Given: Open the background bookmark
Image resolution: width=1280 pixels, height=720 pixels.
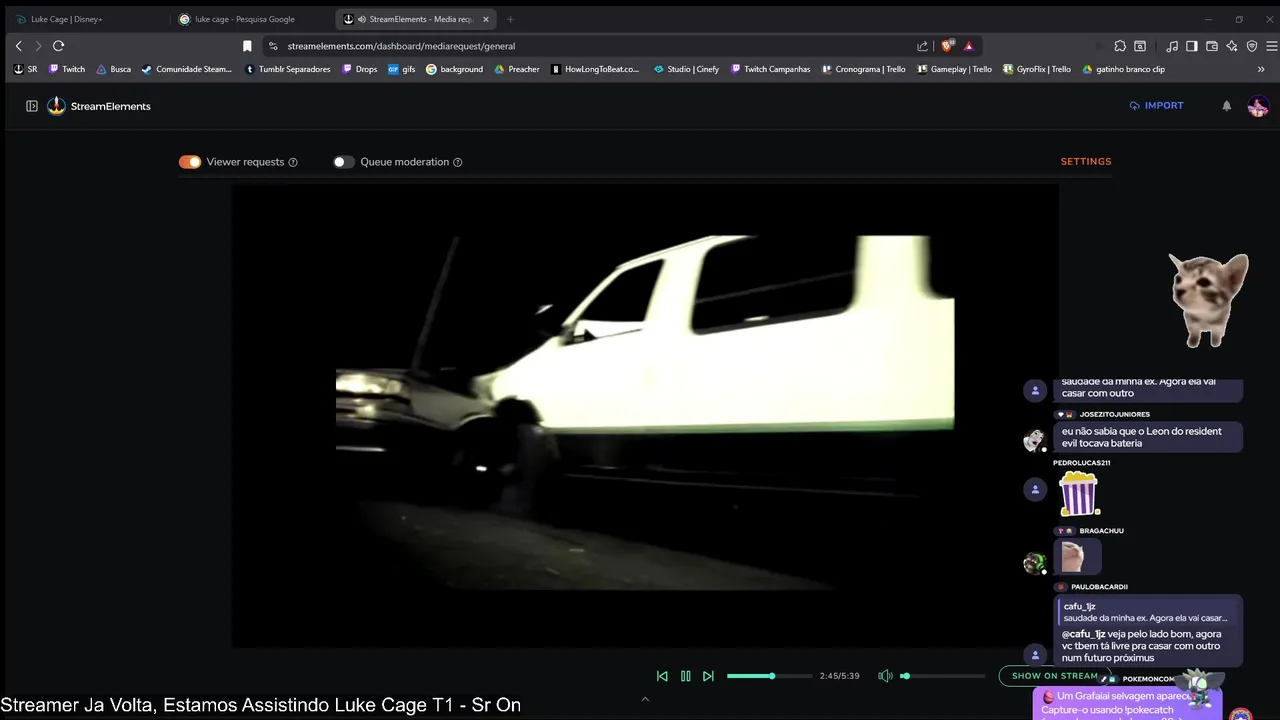Looking at the screenshot, I should [455, 70].
